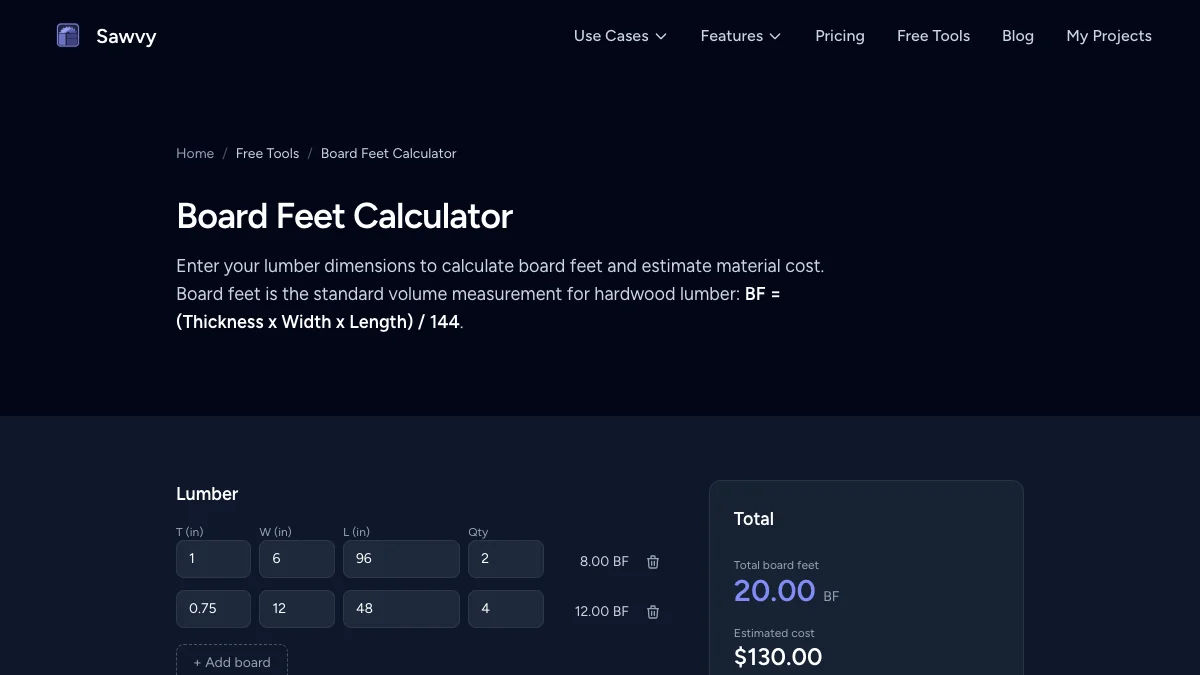The width and height of the screenshot is (1200, 675).
Task: Click Free Tools in the breadcrumb trail
Action: pyautogui.click(x=267, y=153)
